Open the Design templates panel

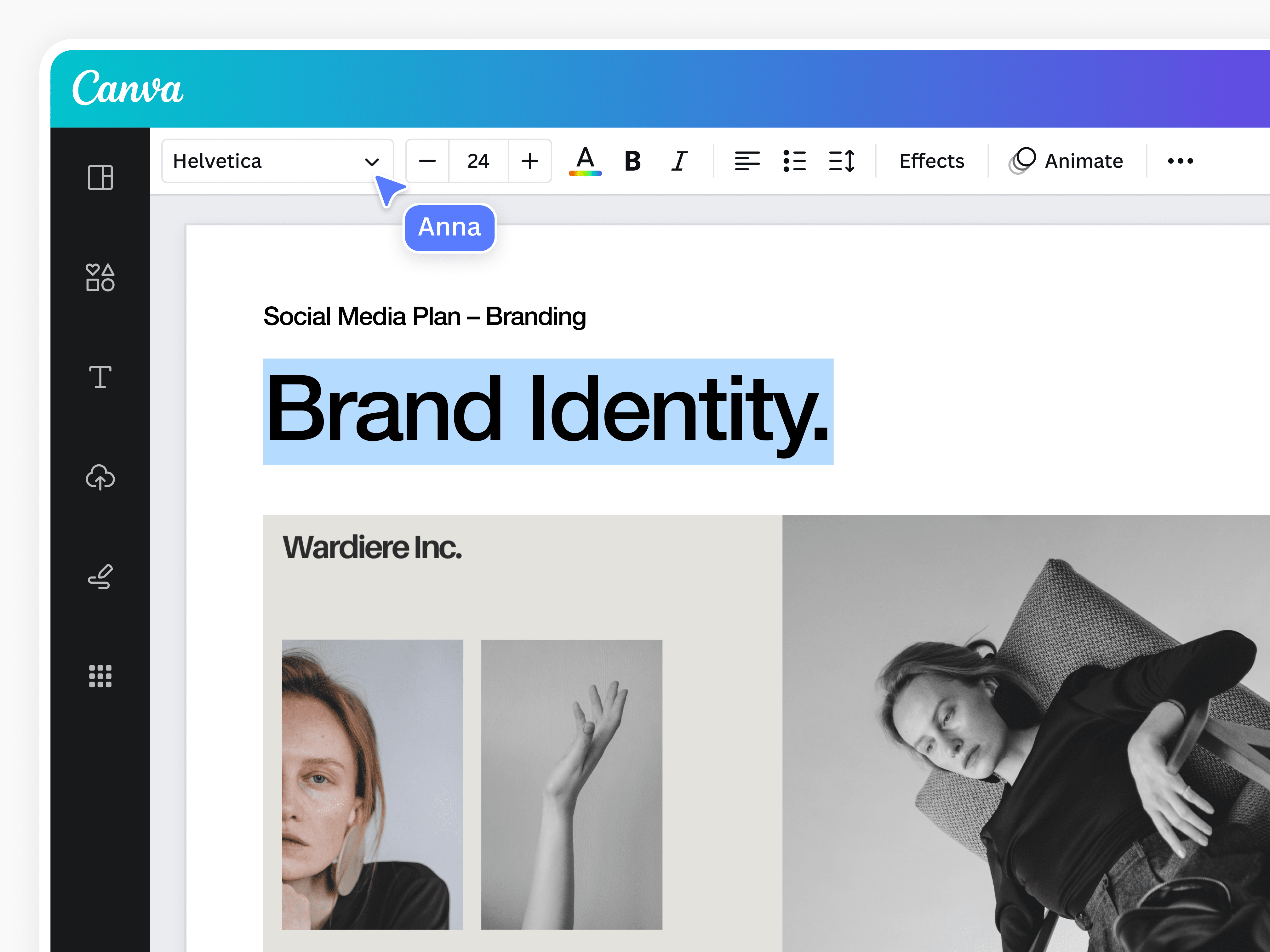coord(100,178)
